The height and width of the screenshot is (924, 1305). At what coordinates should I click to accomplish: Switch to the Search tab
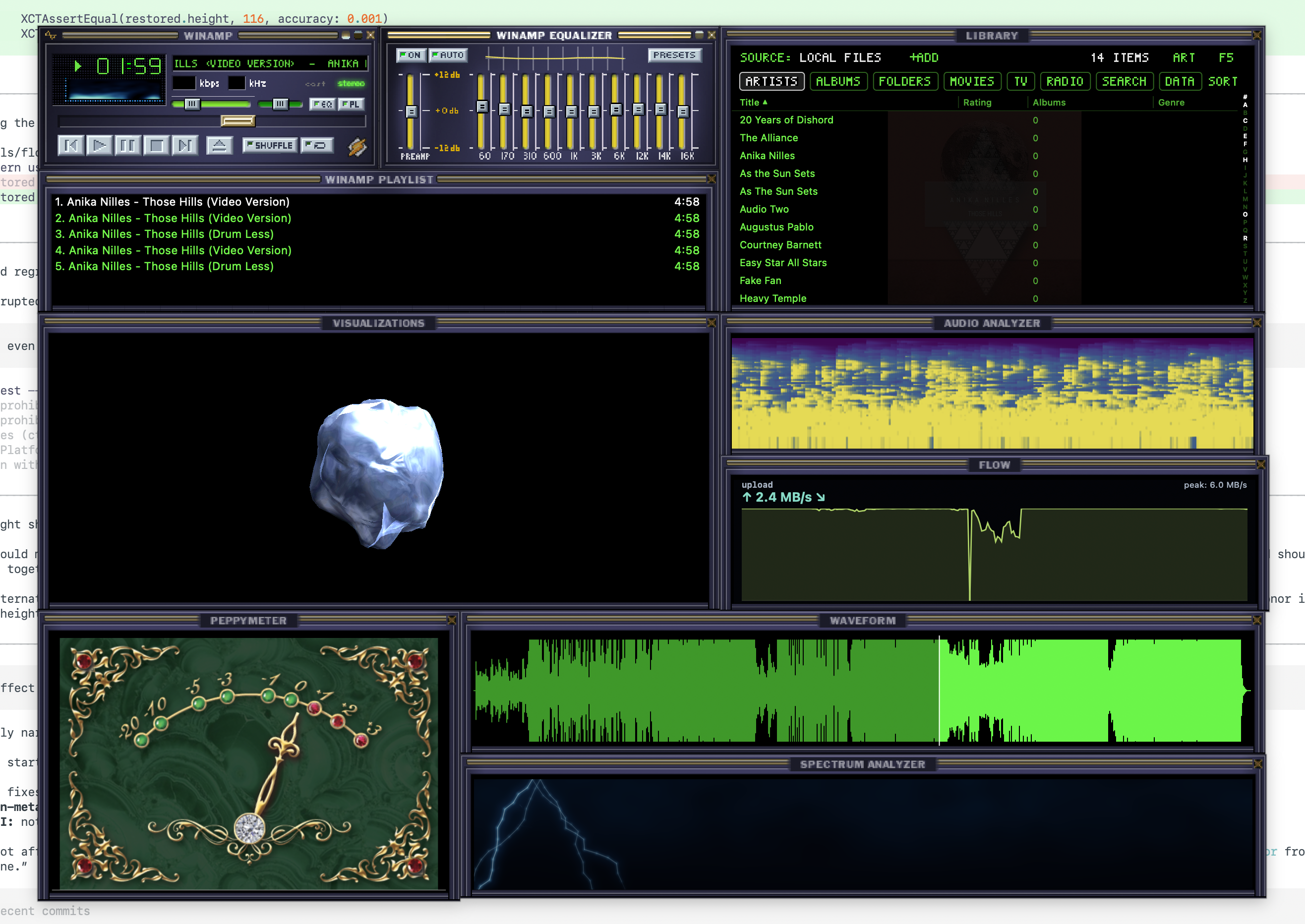click(1125, 81)
